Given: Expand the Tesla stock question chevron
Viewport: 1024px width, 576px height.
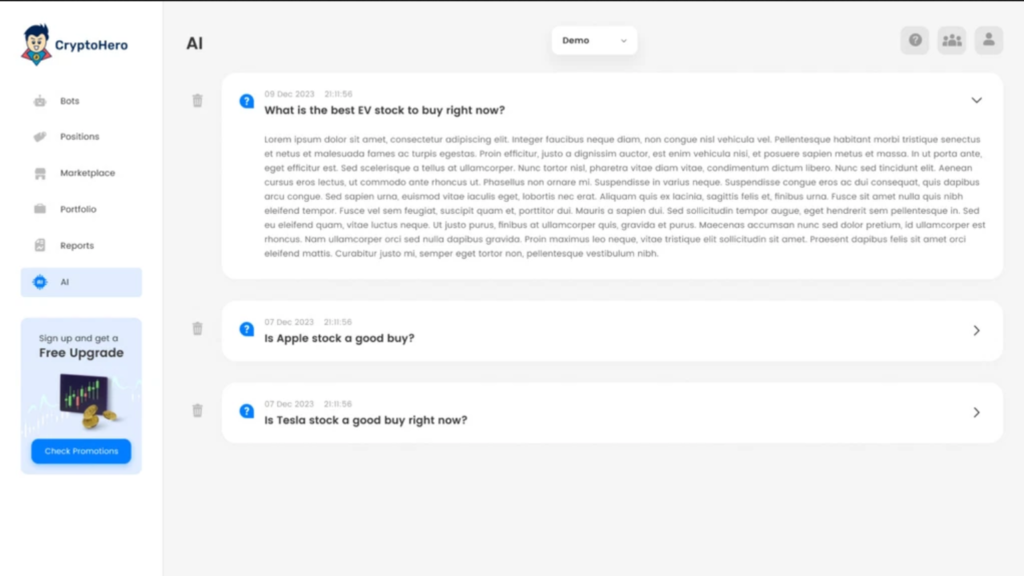Looking at the screenshot, I should 976,413.
